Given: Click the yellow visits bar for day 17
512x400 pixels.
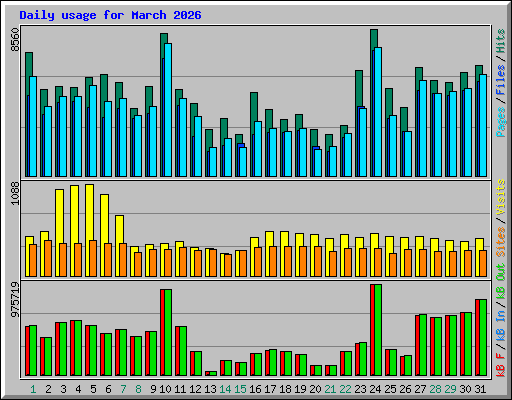Looking at the screenshot, I should pyautogui.click(x=269, y=239).
